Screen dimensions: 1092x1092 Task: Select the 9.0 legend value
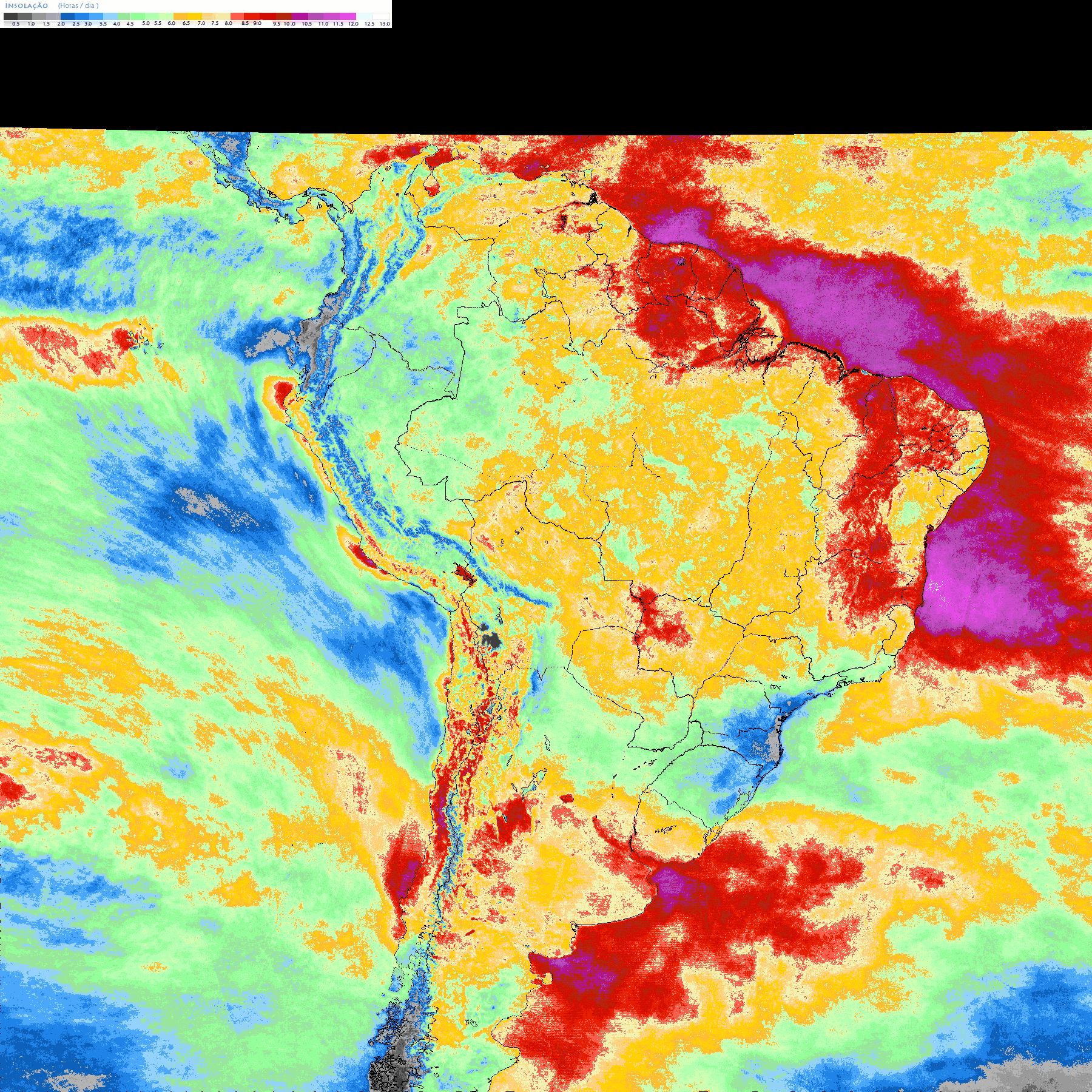tap(257, 23)
